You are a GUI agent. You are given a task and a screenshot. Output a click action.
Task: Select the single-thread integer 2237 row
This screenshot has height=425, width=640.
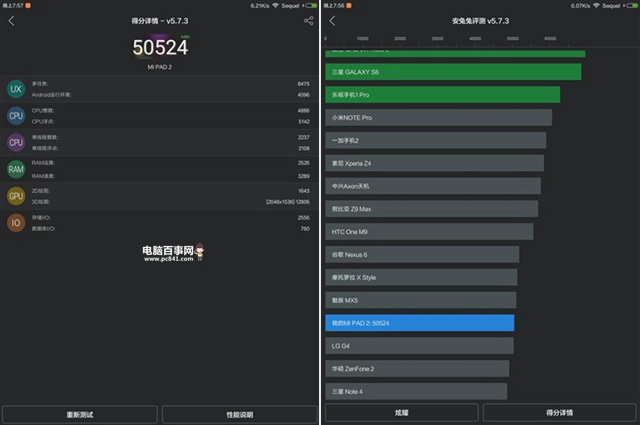coord(171,137)
